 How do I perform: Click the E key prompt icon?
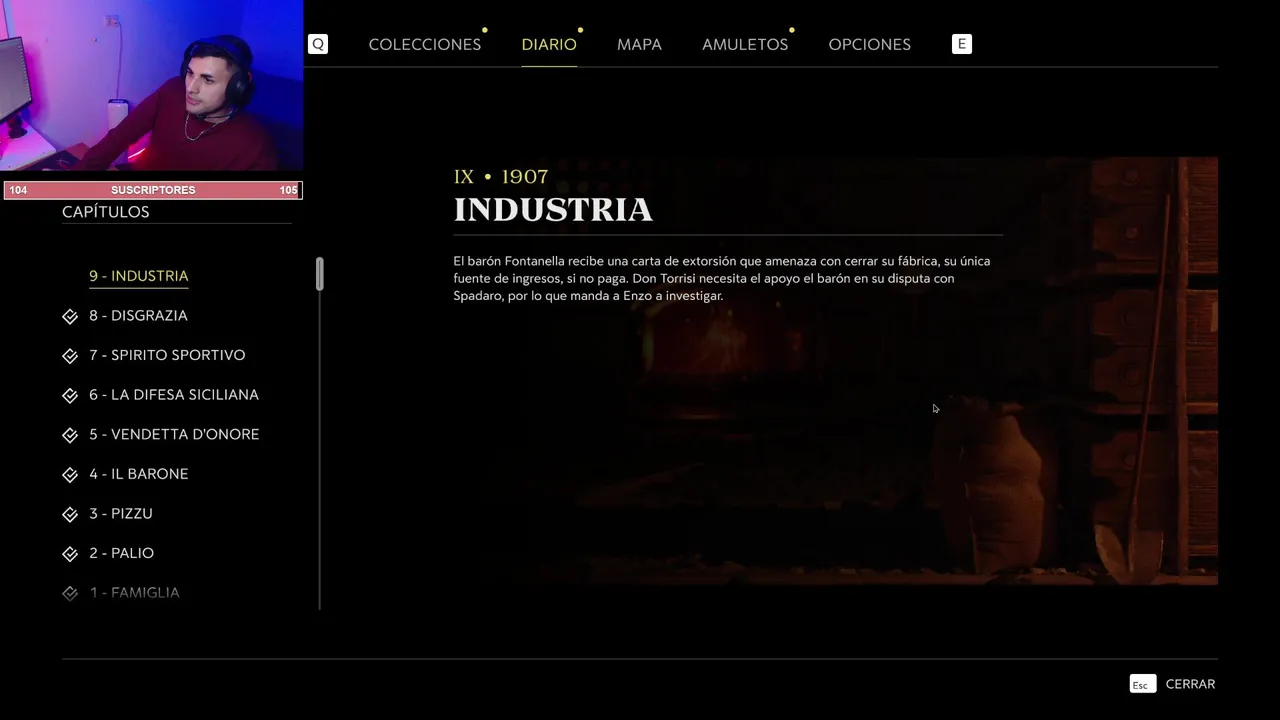962,44
